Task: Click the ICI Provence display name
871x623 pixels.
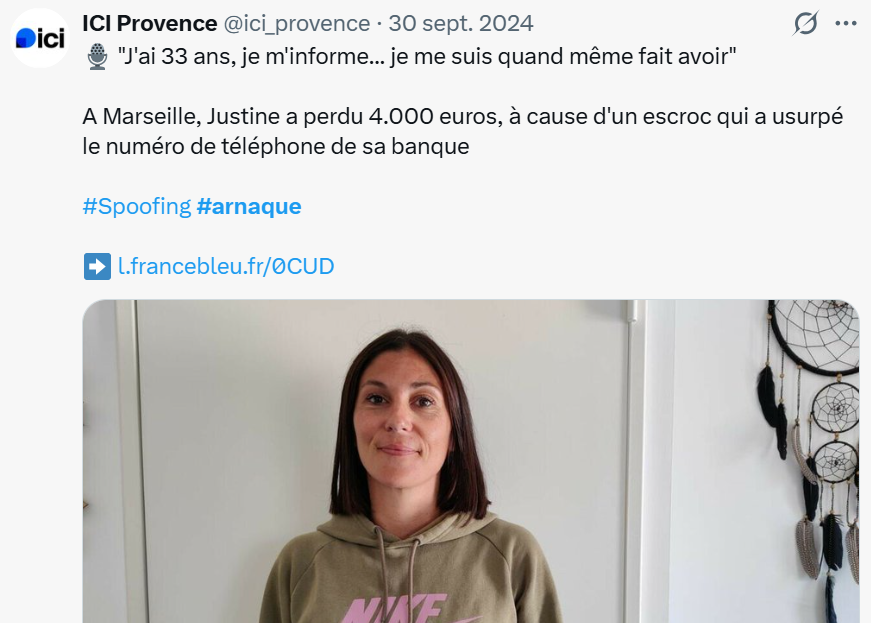Action: click(x=149, y=23)
